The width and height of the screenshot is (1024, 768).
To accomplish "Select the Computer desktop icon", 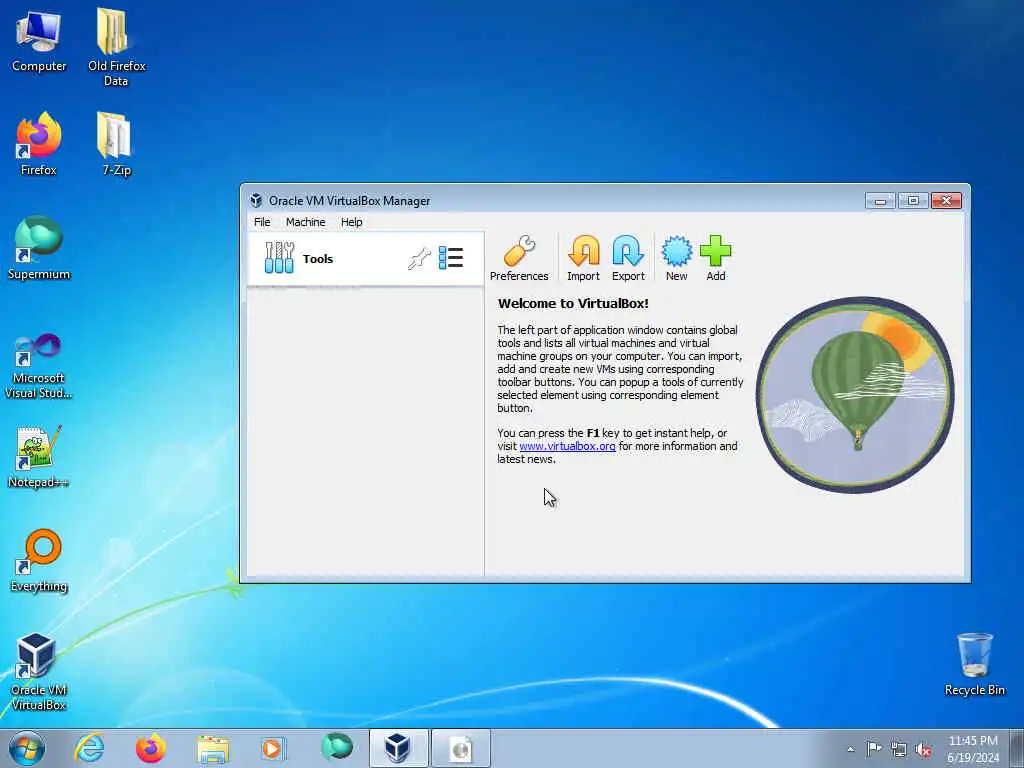I will [39, 40].
